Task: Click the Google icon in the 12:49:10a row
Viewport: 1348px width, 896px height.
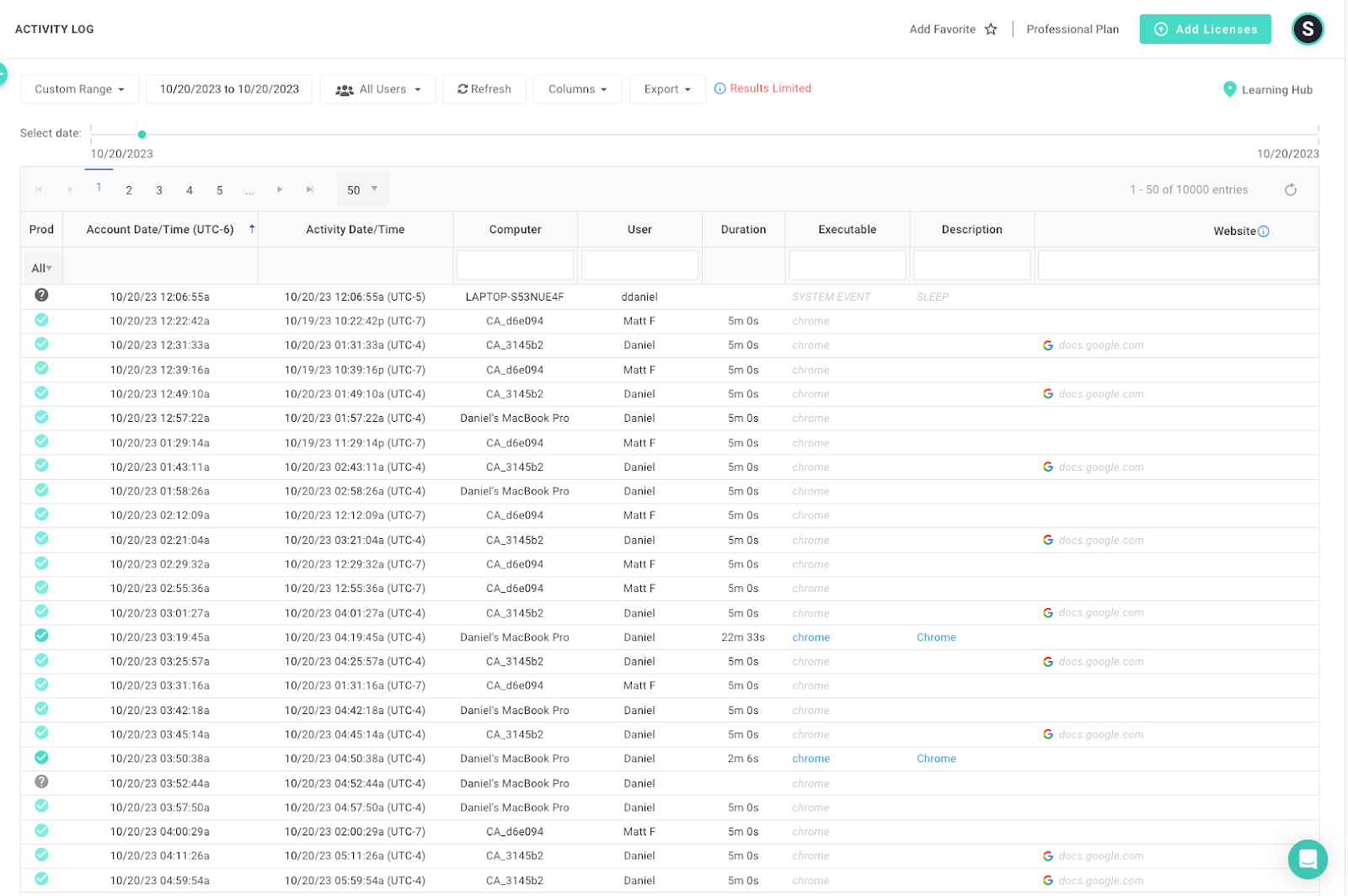Action: coord(1048,394)
